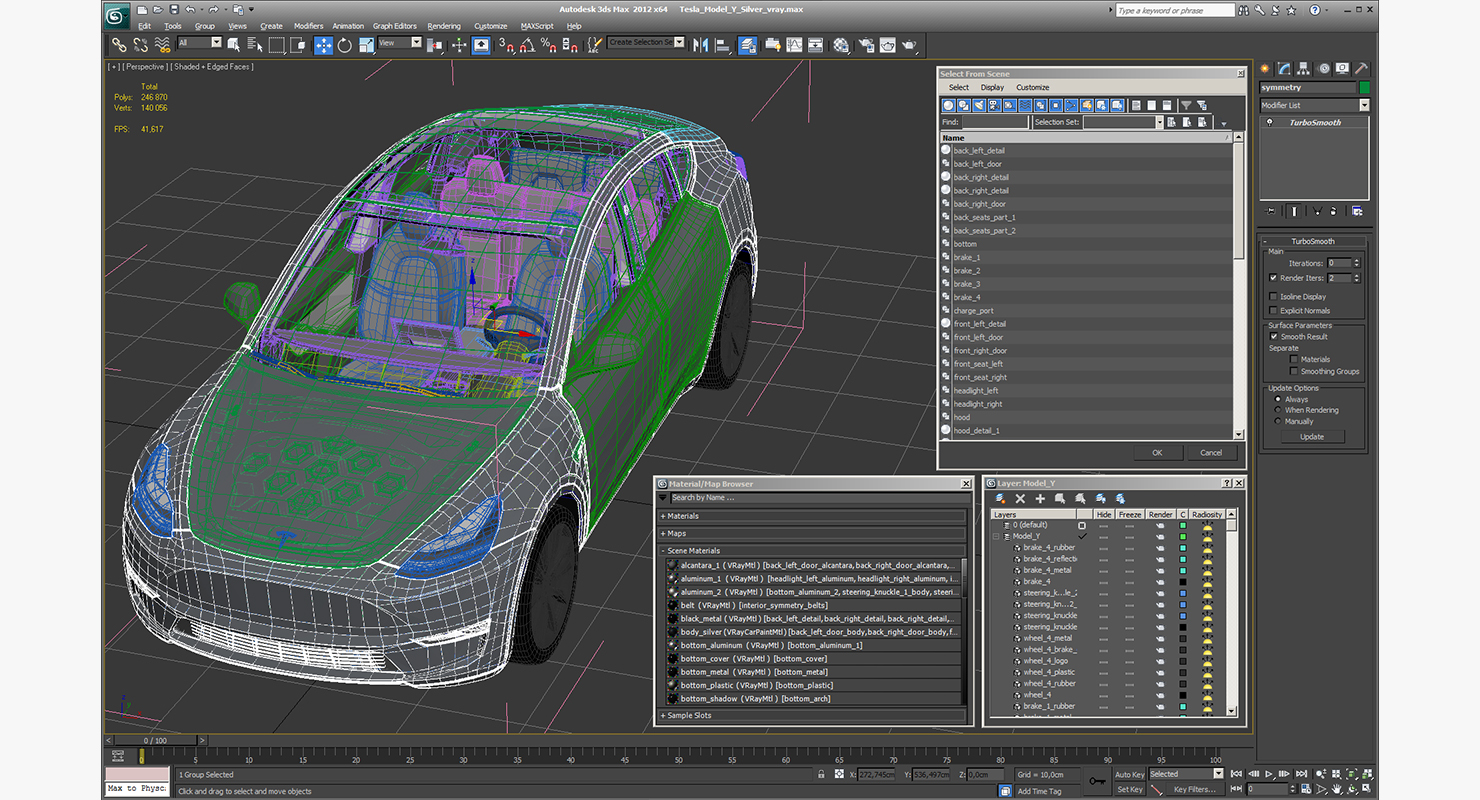Toggle the 3D Snaps button

(x=506, y=45)
